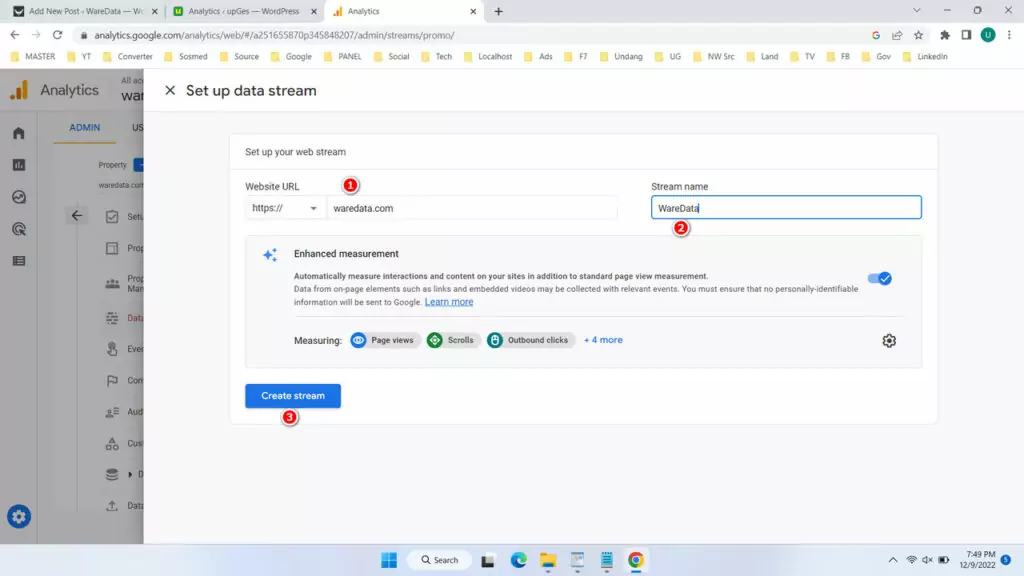The width and height of the screenshot is (1024, 576).
Task: Open the Converter bookmark folder
Action: click(x=128, y=57)
